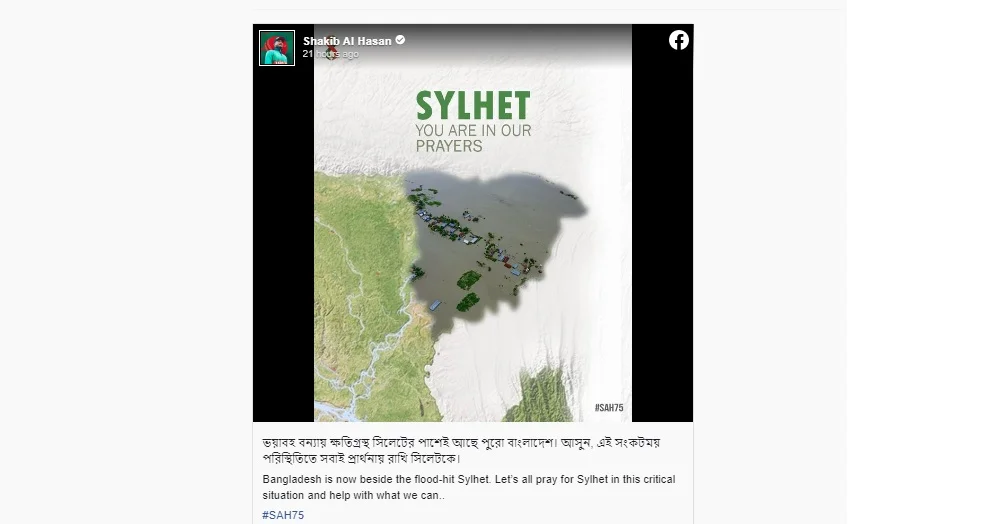Click the green hills at the image's bottom right
Screen dimensions: 982x524
544,396
